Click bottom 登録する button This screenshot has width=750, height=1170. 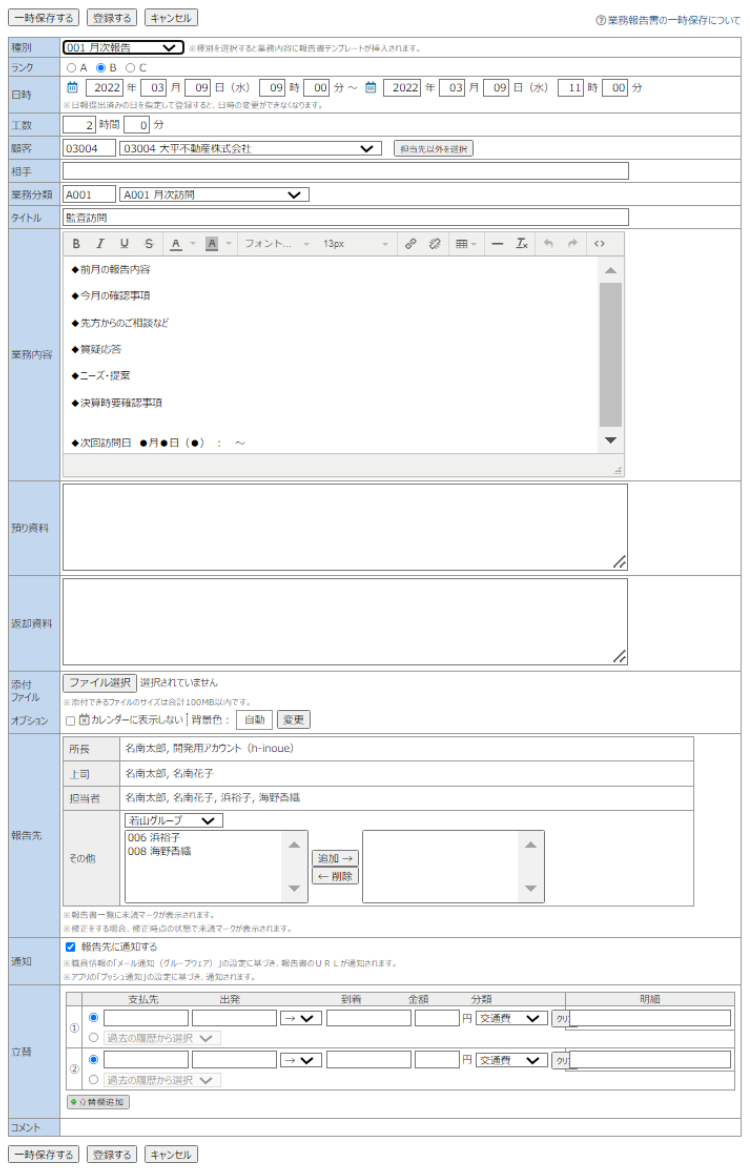click(x=112, y=1155)
